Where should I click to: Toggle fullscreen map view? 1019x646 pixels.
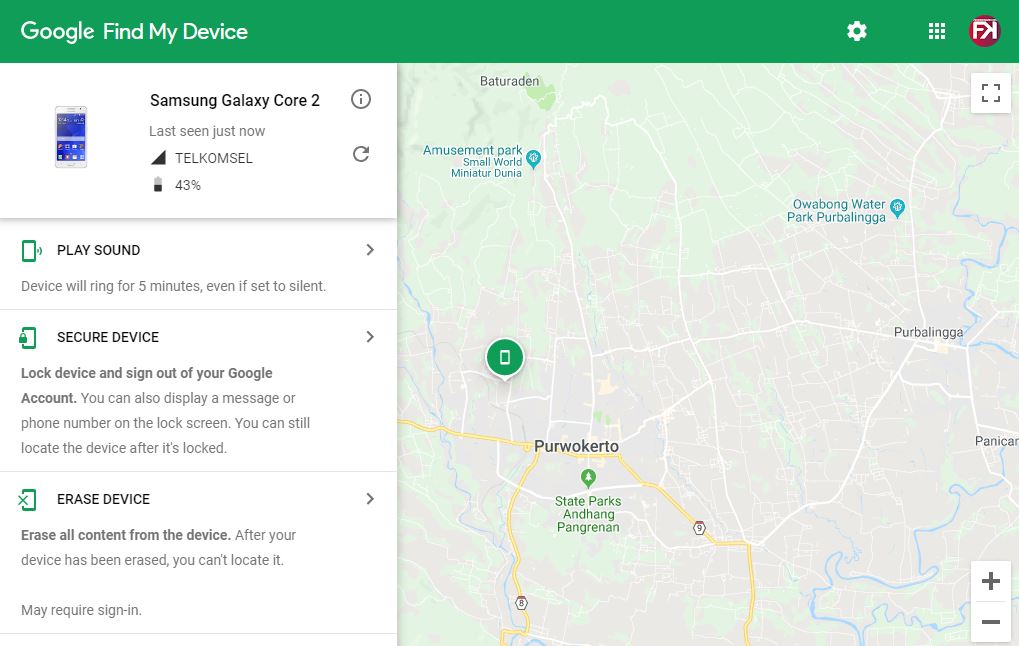[990, 92]
